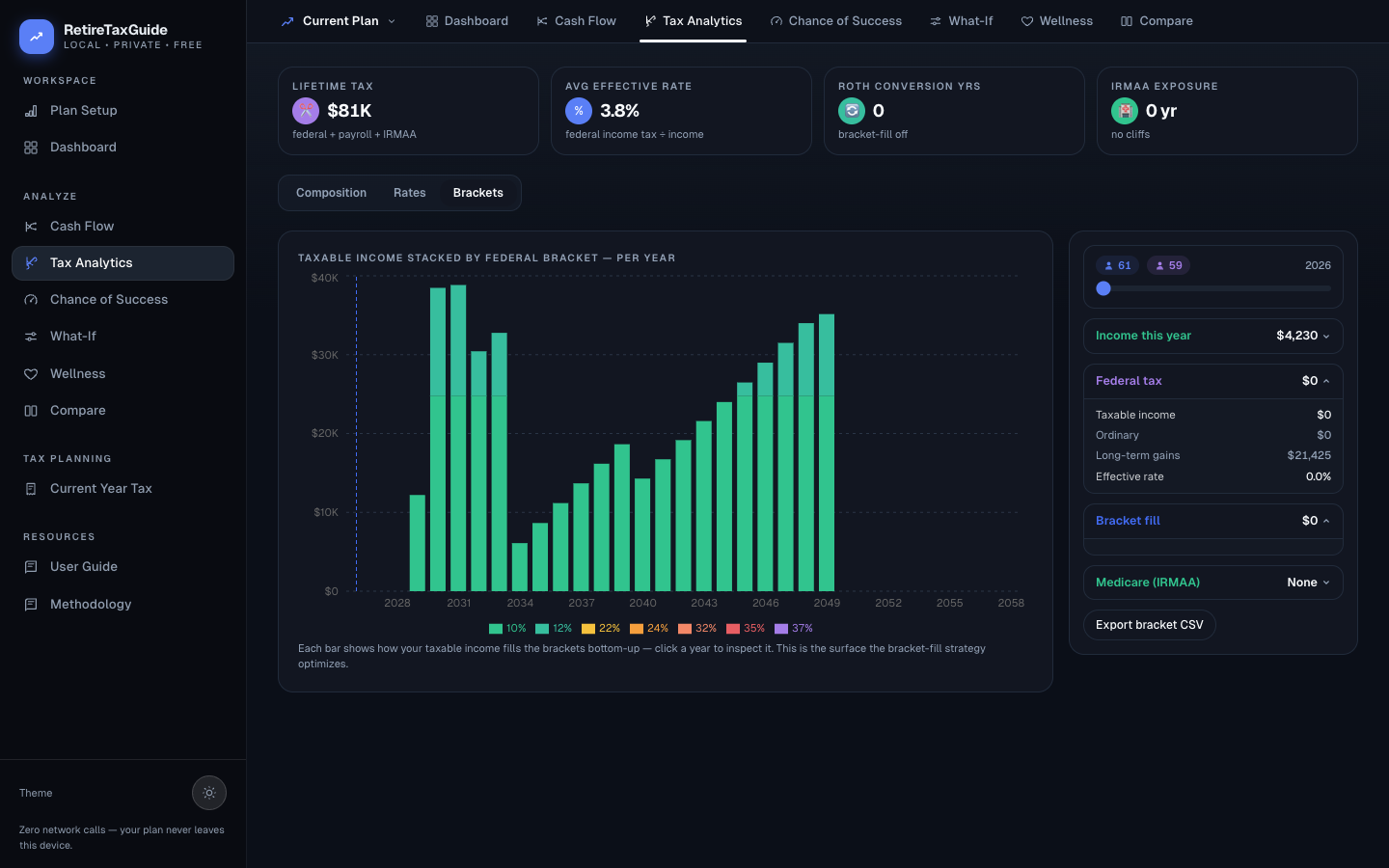
Task: Click the Methodology icon
Action: pyautogui.click(x=31, y=605)
